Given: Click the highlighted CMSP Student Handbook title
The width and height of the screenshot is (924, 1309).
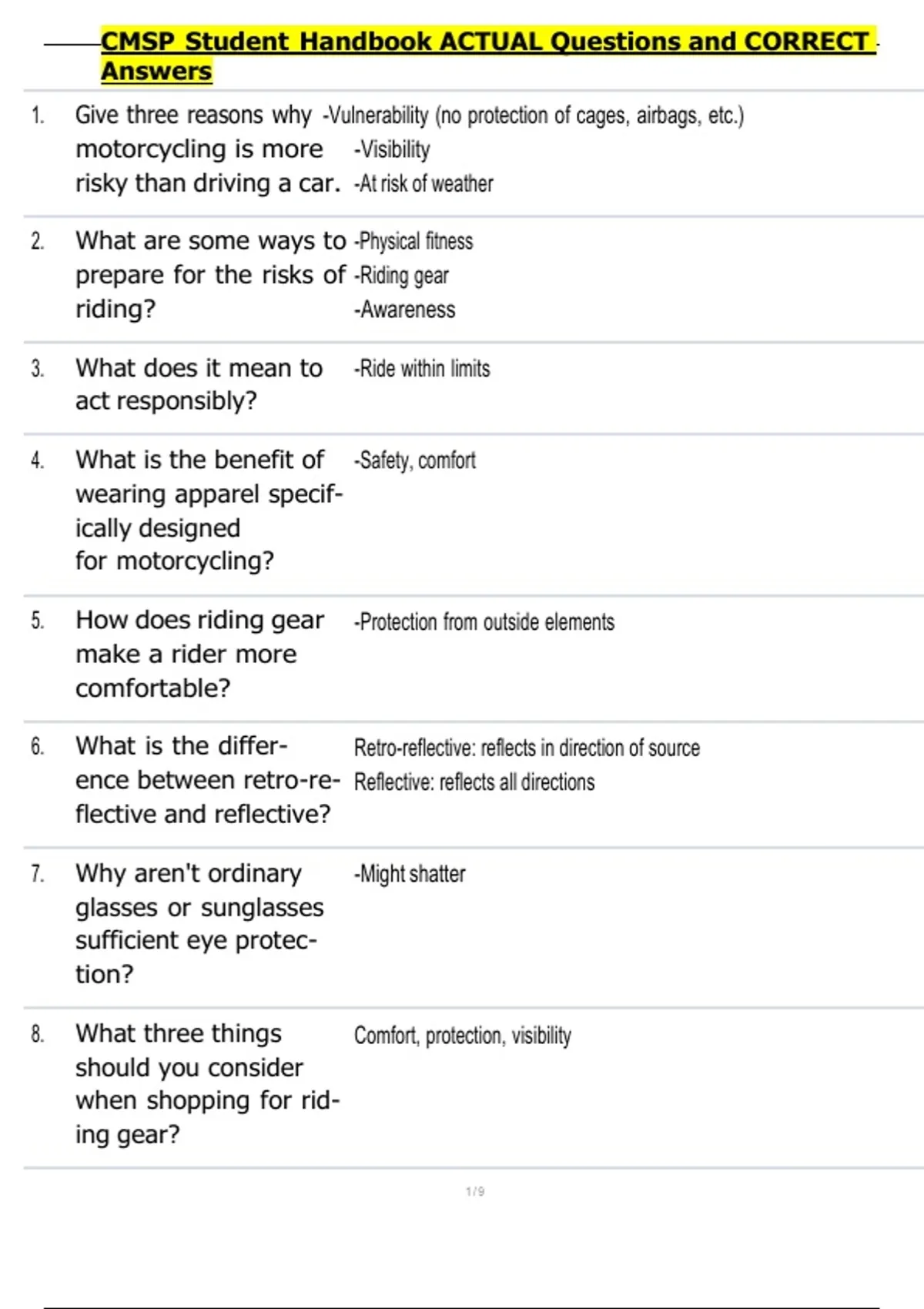Looking at the screenshot, I should coord(488,56).
